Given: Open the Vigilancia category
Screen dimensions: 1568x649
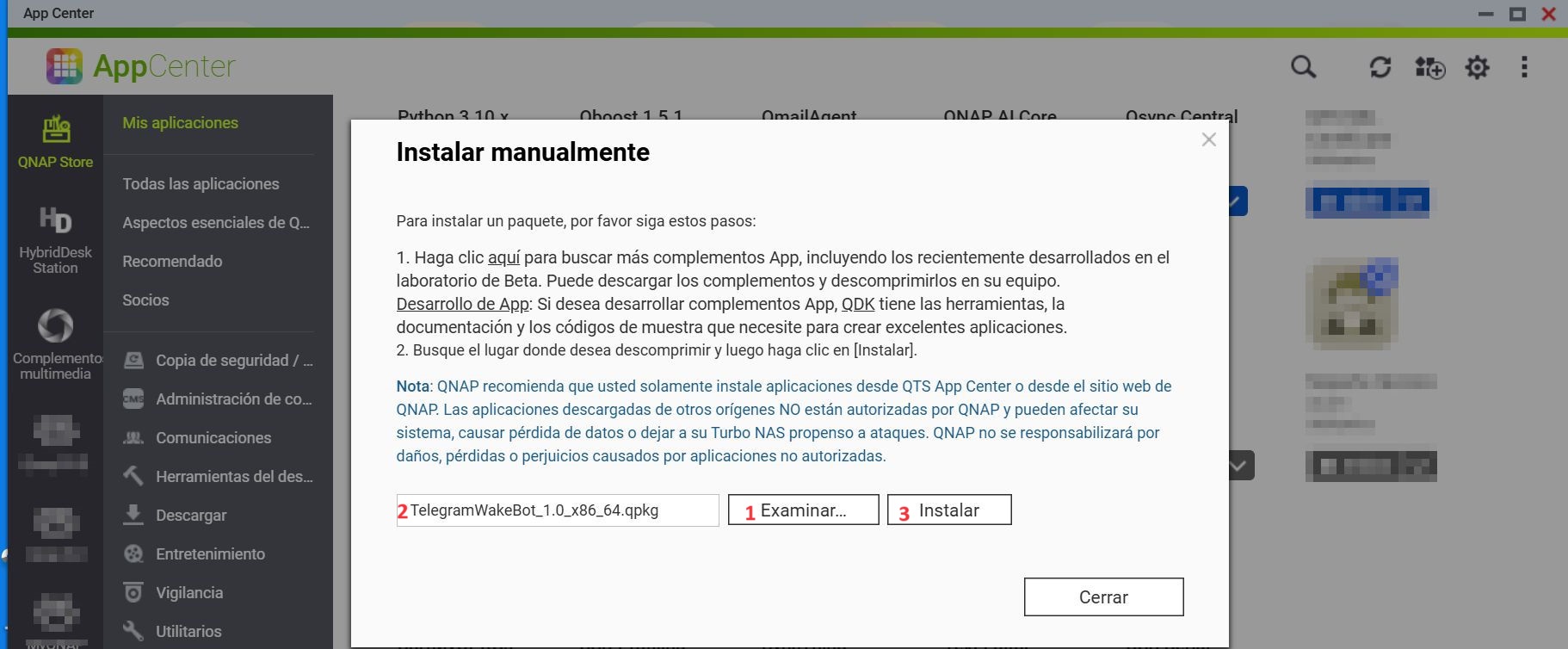Looking at the screenshot, I should pyautogui.click(x=188, y=593).
